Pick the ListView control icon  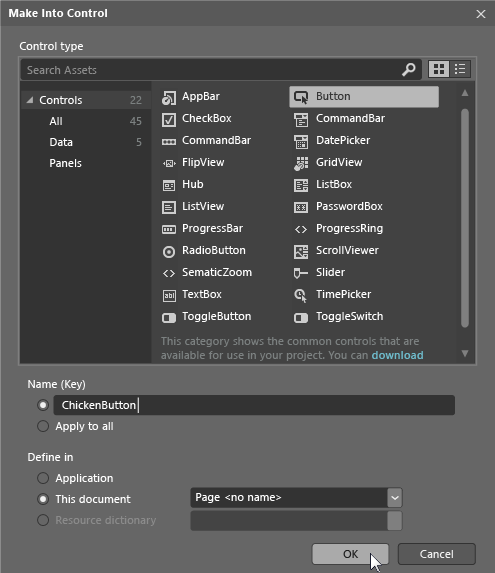[x=169, y=208]
